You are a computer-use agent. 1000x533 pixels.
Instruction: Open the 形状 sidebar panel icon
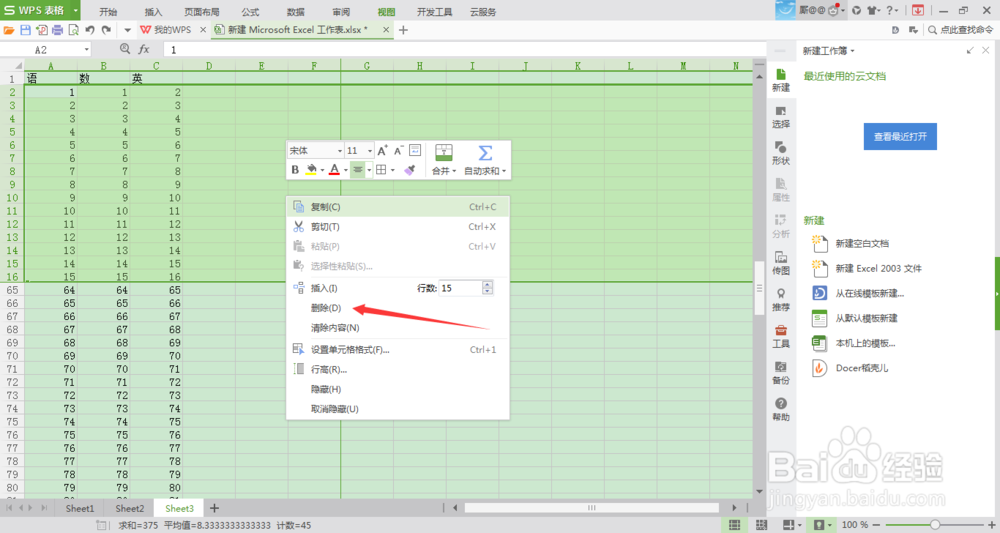[781, 154]
